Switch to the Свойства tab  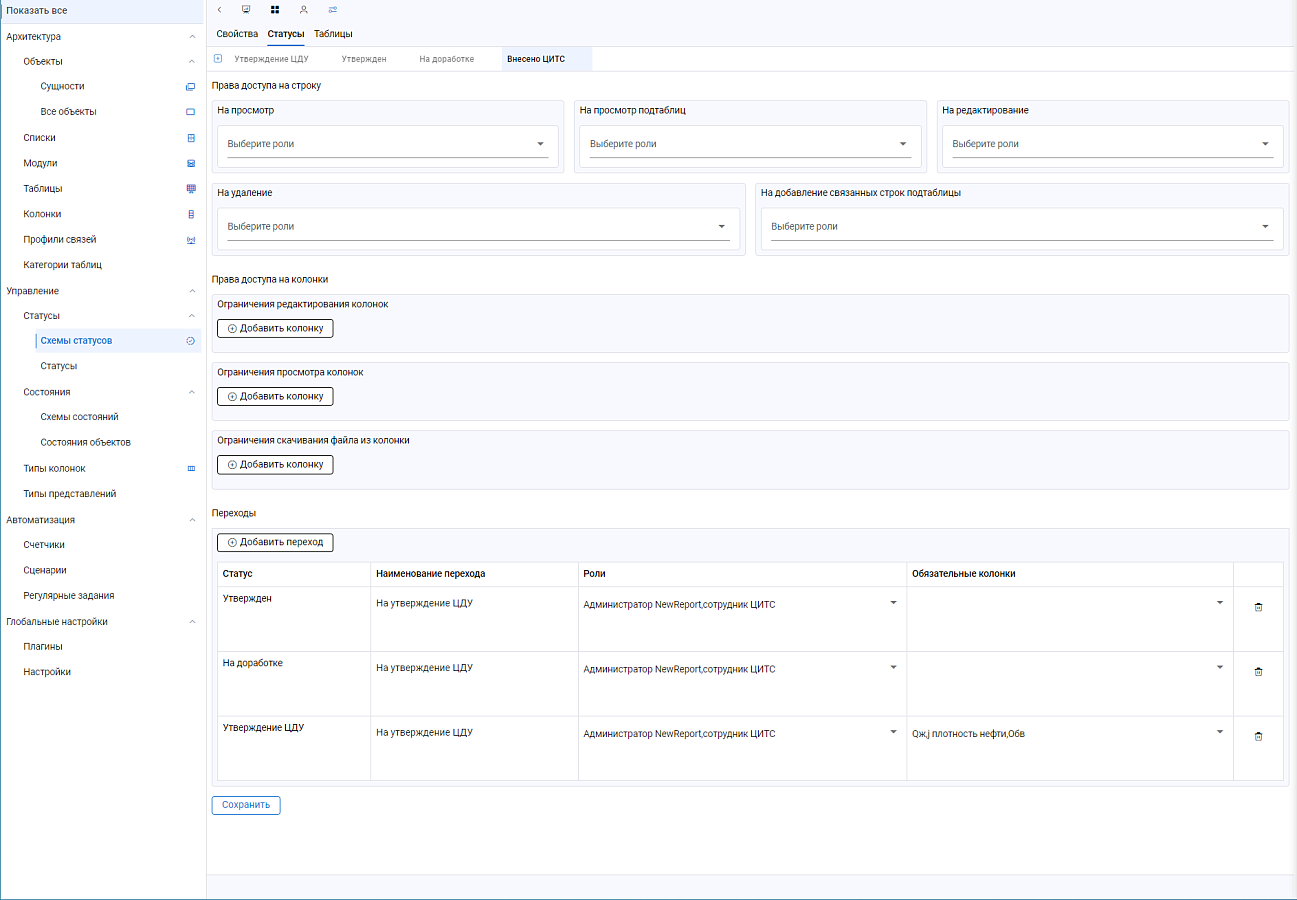pyautogui.click(x=237, y=34)
